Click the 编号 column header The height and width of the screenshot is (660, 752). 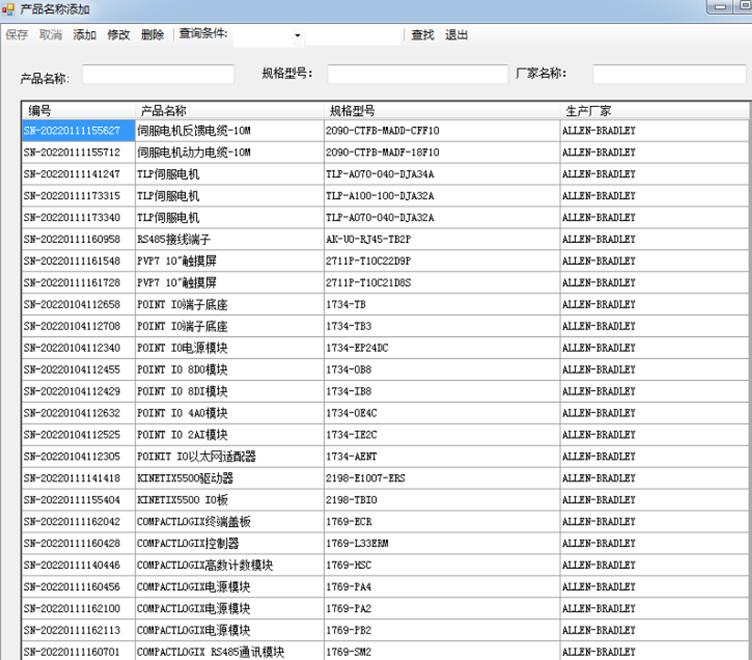pyautogui.click(x=78, y=111)
